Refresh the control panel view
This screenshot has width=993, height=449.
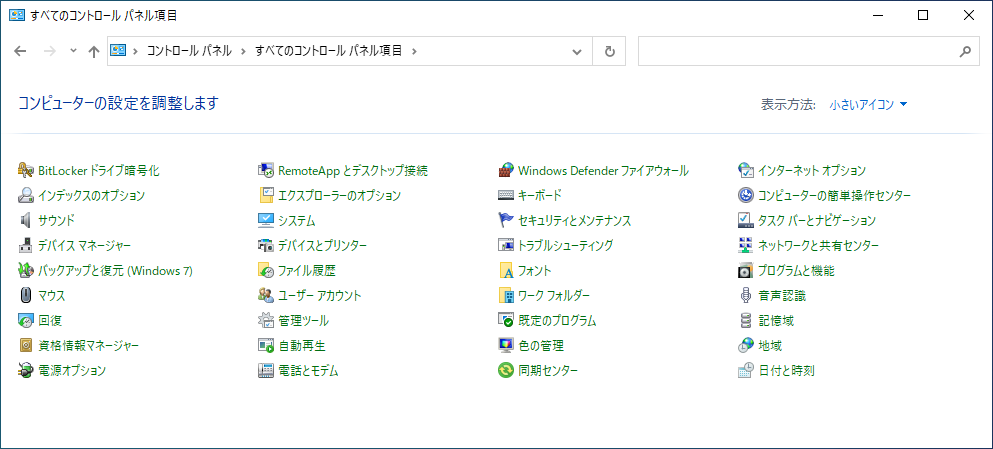coord(609,51)
